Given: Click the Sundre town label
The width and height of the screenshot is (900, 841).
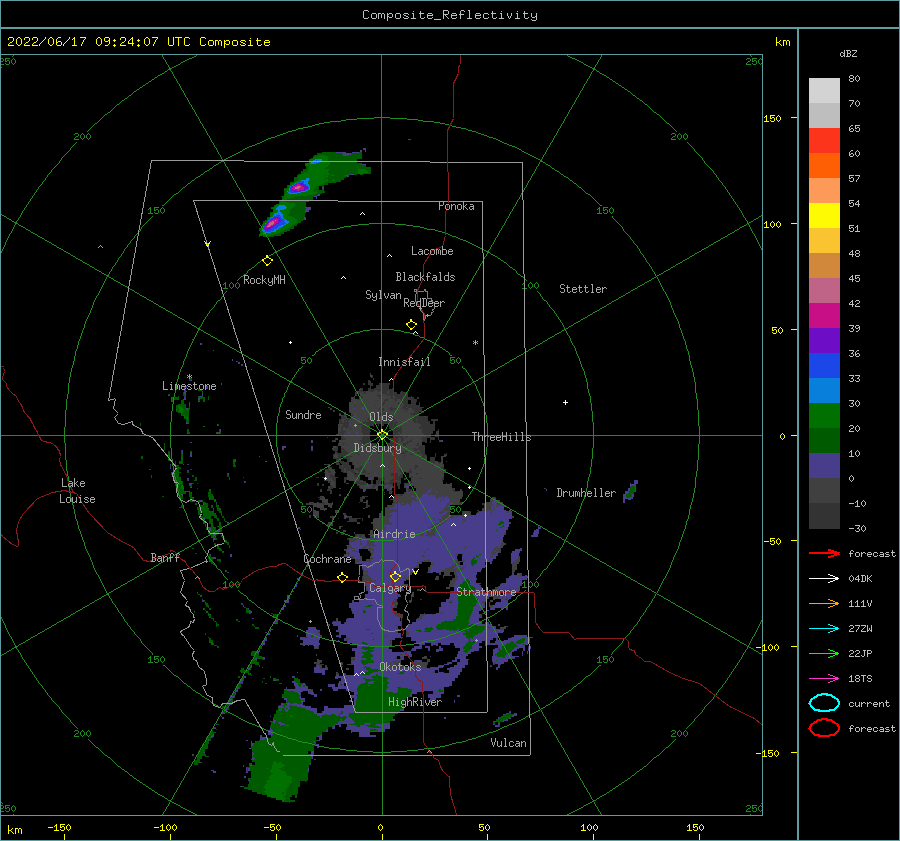Looking at the screenshot, I should point(303,414).
